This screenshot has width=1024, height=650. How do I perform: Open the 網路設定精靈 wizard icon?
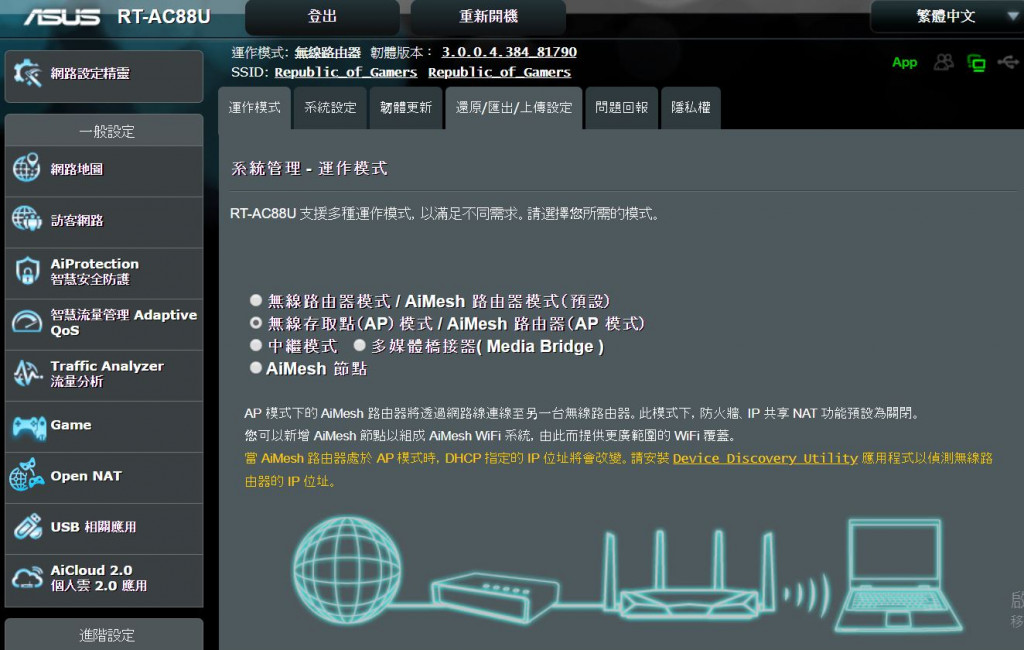click(x=27, y=73)
